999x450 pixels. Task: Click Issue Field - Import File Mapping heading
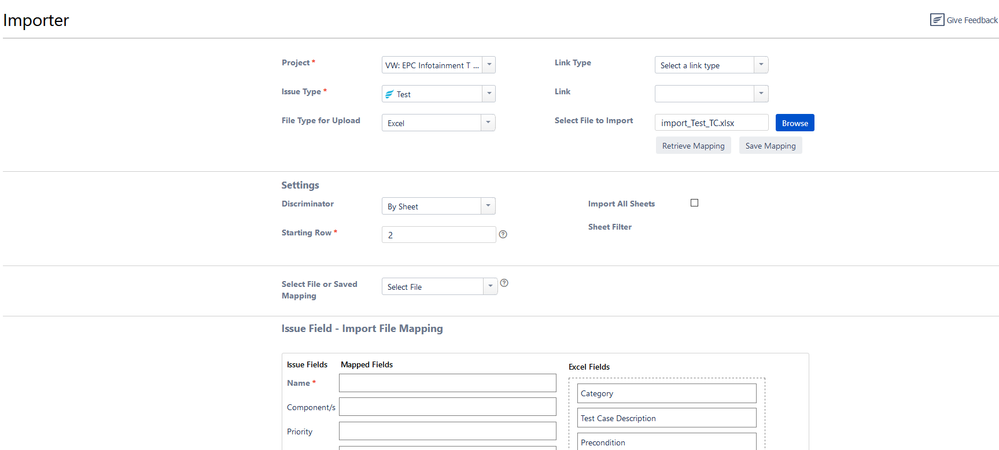[362, 329]
